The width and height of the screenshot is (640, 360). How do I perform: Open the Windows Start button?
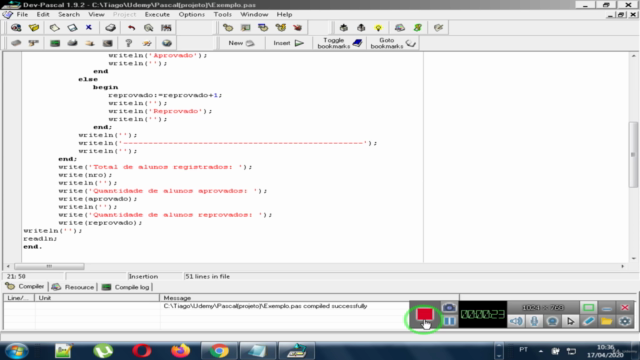point(16,351)
